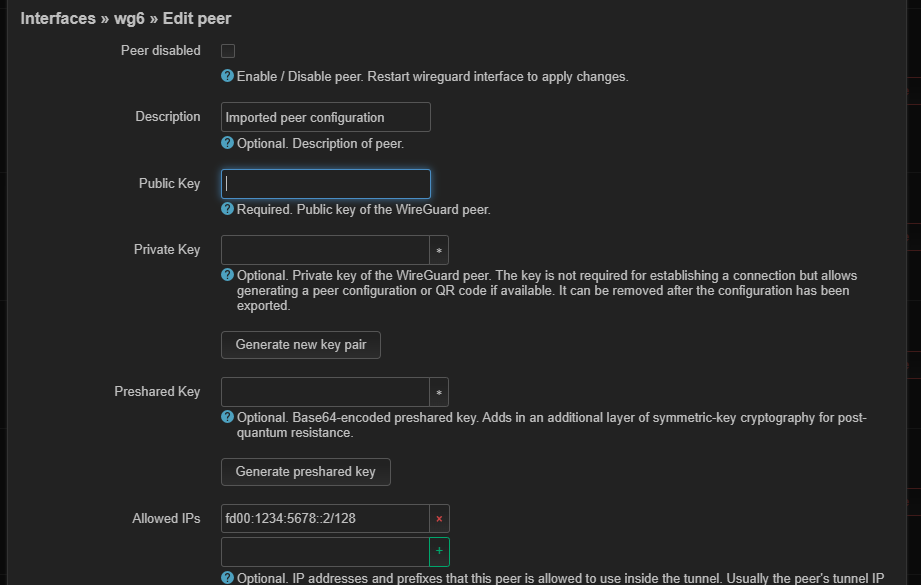
Task: Click the Preshared Key input box
Action: 325,392
